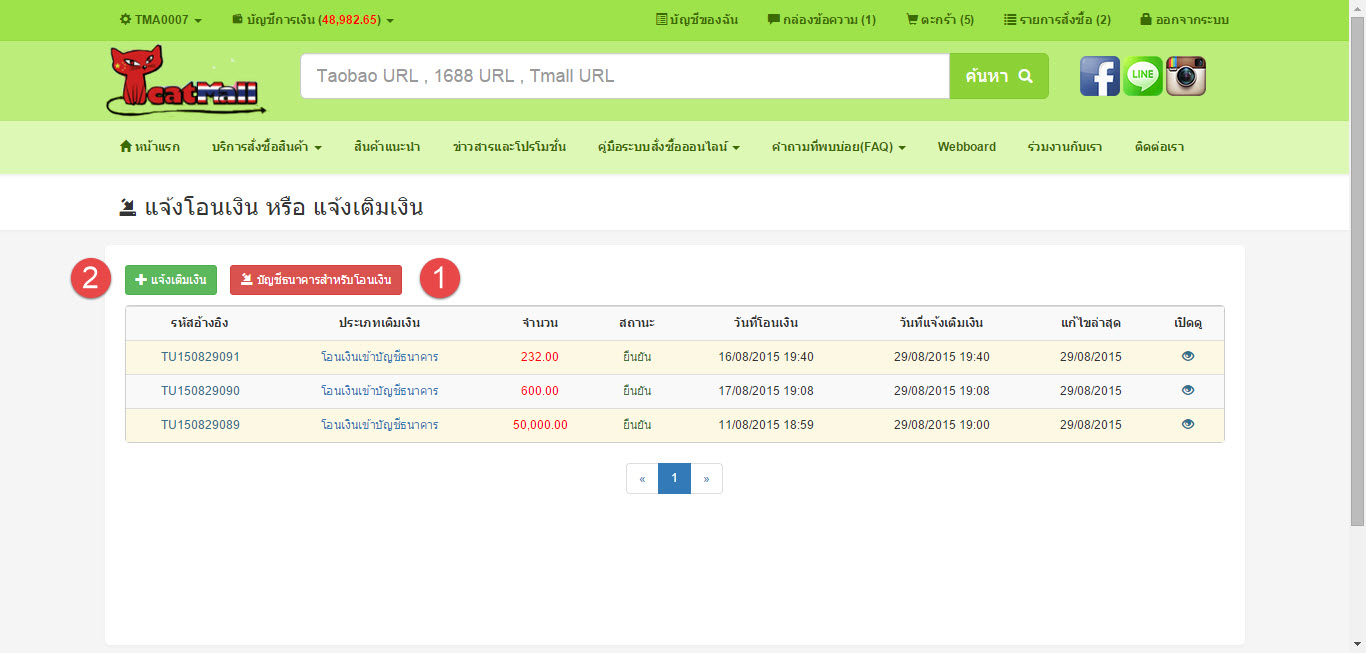View details of TU150829090 with eye icon
Screen dimensions: 1366x653
[1188, 390]
